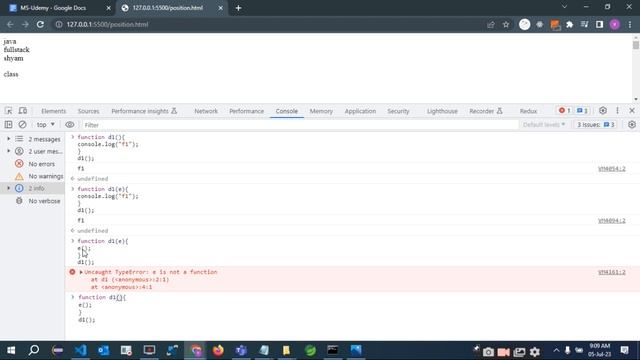Expand the Uncaught TypeError stack trace
Viewport: 640px width, 360px height.
coord(81,272)
